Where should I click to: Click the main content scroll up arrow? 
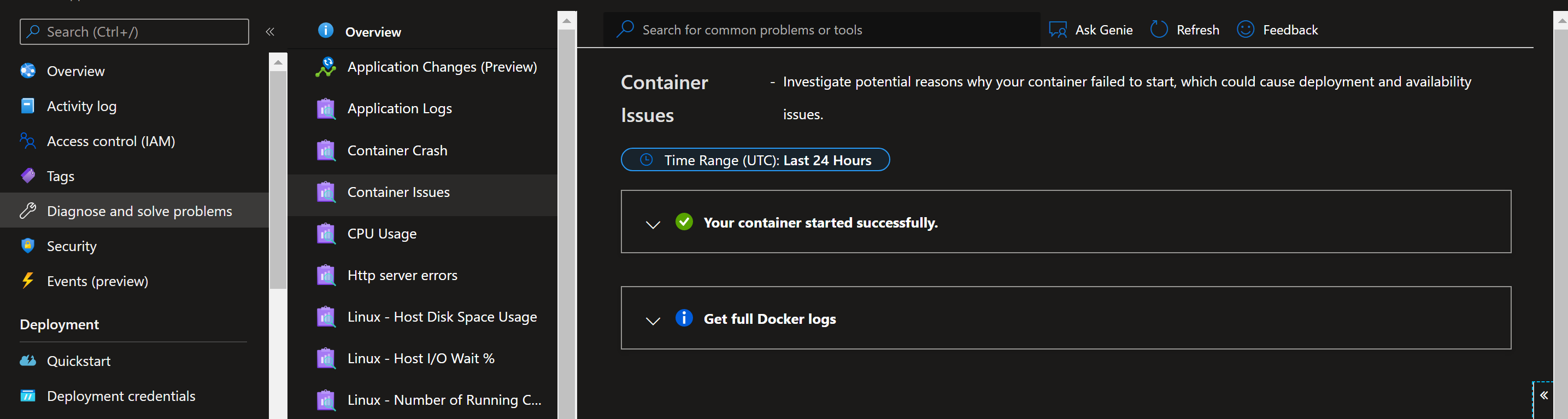pyautogui.click(x=1561, y=21)
